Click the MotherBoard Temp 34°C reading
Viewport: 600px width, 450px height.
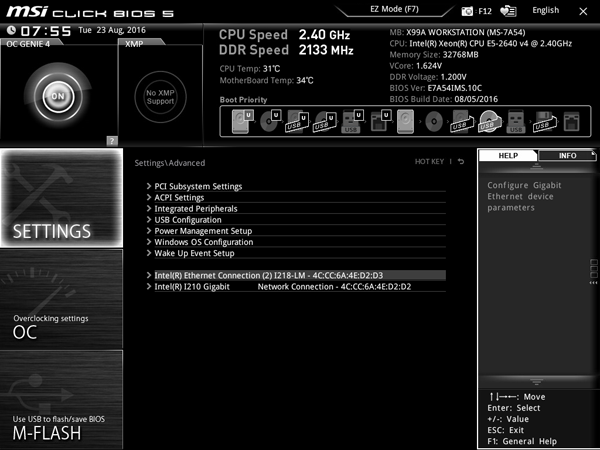(x=266, y=80)
